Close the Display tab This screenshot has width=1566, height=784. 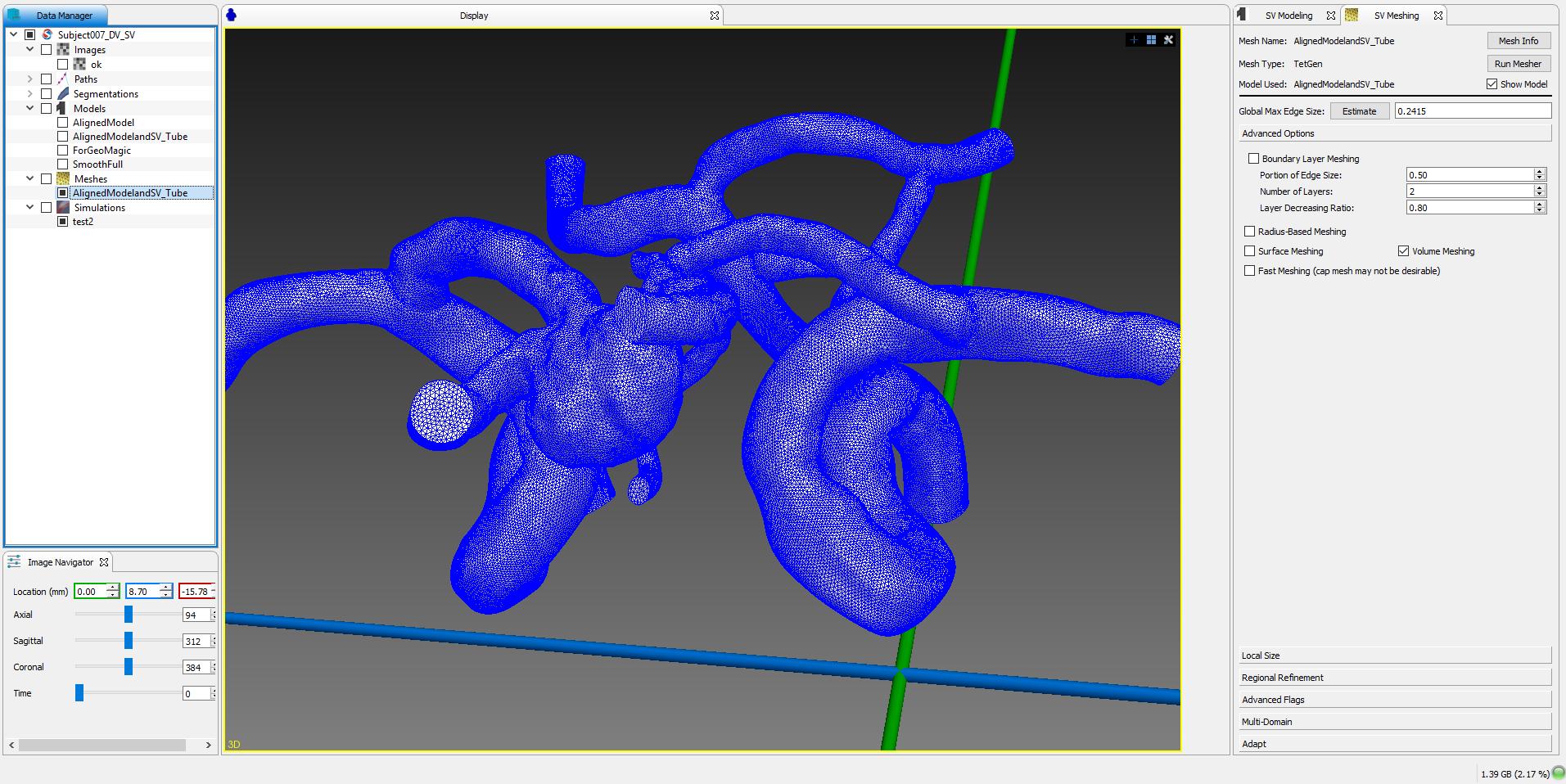click(x=715, y=16)
